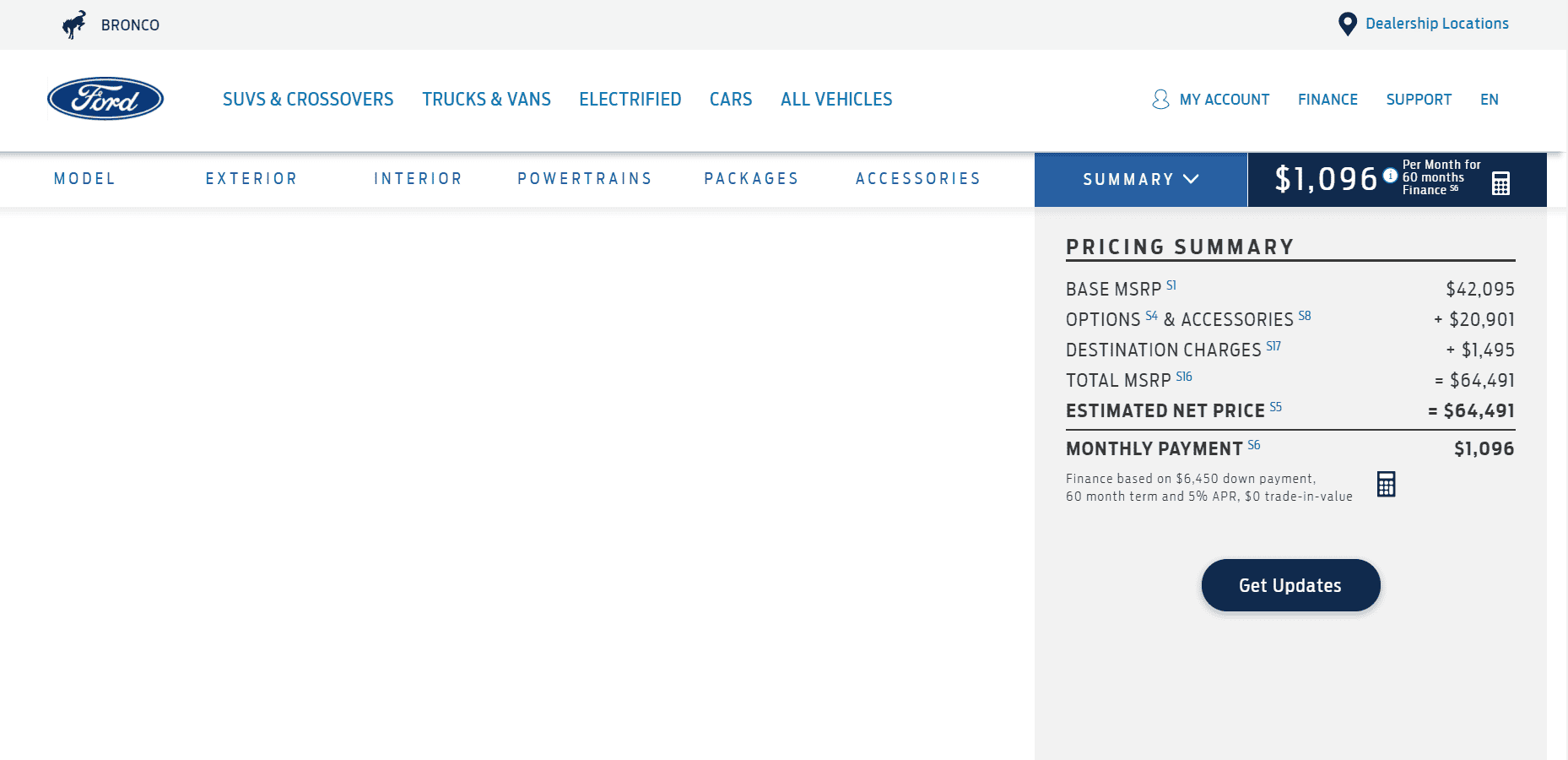
Task: Click the S4 footnote next to Options
Action: (1151, 316)
